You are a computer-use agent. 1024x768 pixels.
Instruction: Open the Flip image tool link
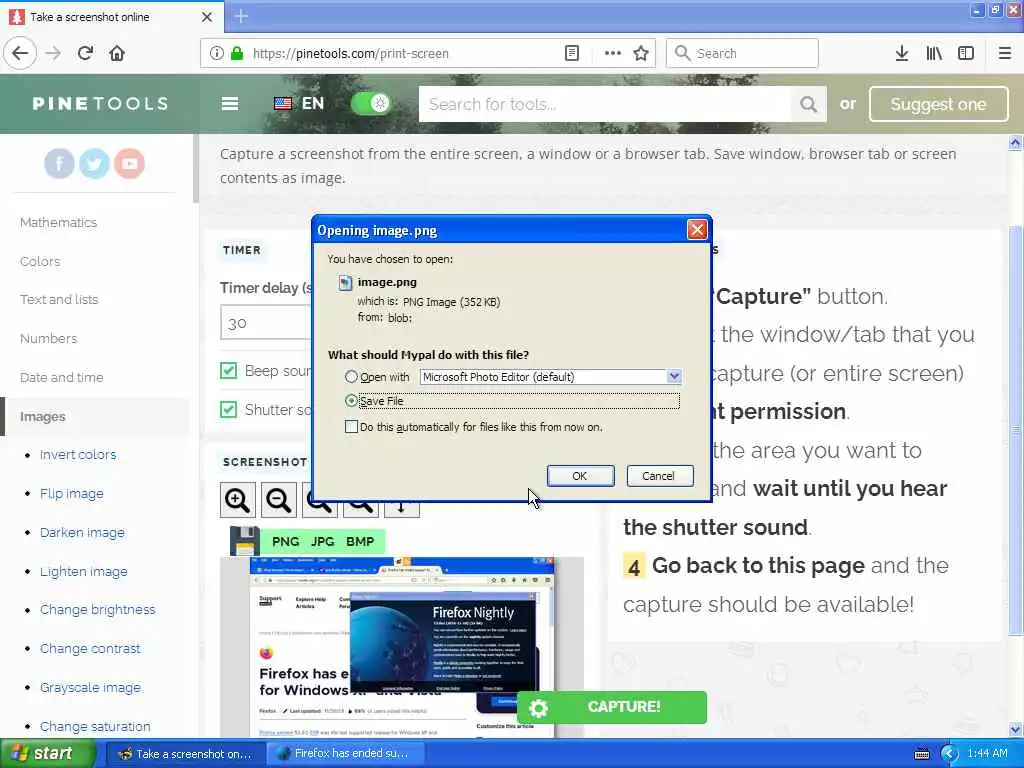tap(72, 494)
